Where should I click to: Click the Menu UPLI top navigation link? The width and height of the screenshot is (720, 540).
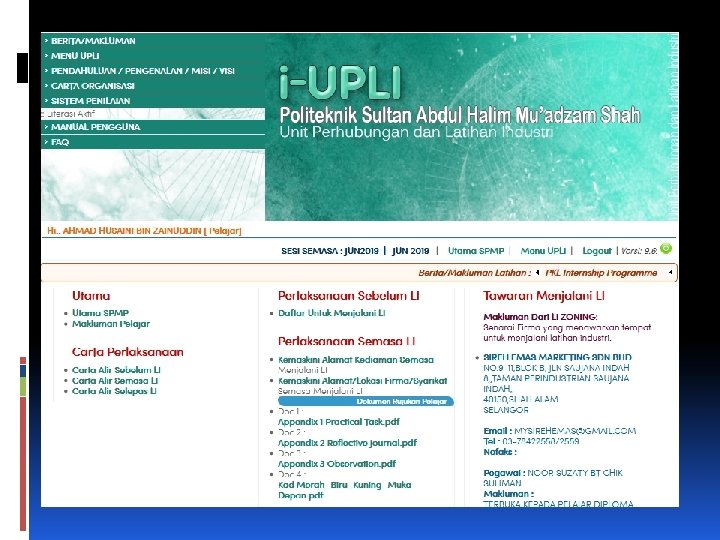543,251
